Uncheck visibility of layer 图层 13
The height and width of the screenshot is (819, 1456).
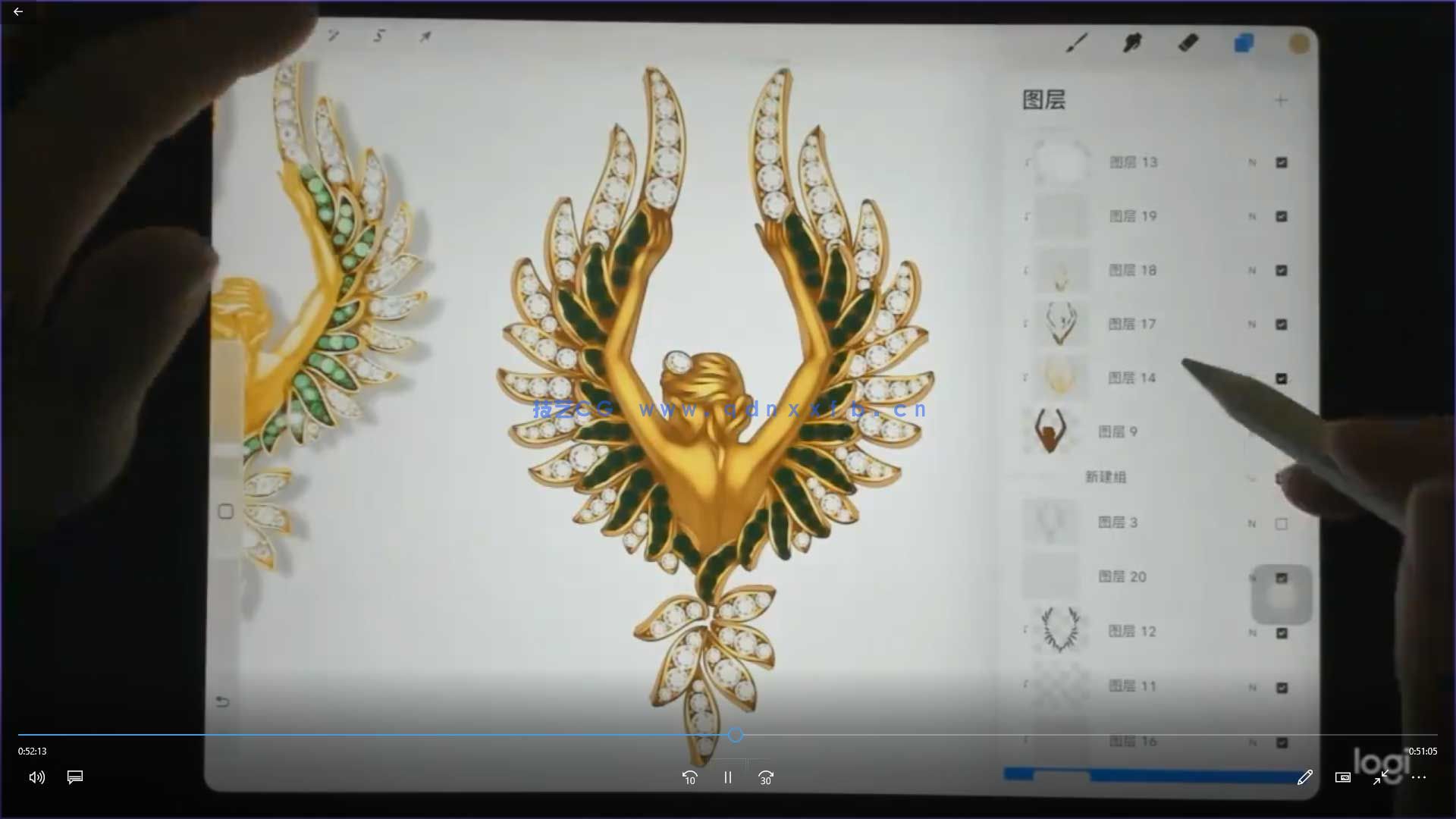pyautogui.click(x=1282, y=162)
